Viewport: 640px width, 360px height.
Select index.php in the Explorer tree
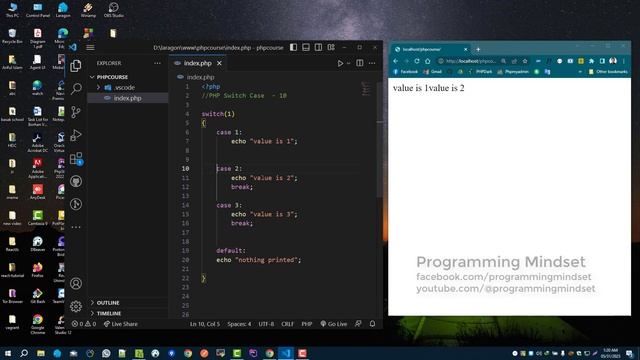pos(128,98)
